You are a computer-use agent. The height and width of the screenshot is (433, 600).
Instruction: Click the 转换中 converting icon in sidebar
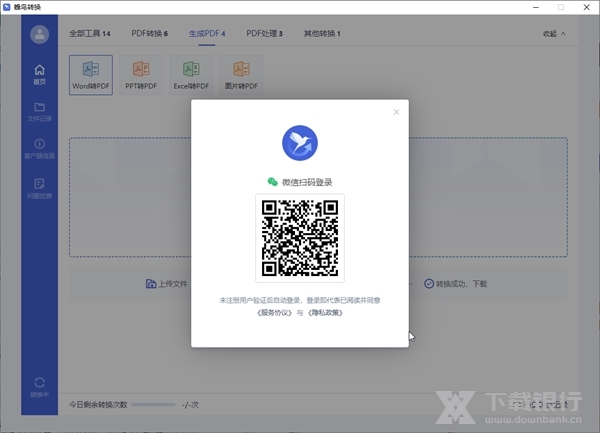point(40,386)
